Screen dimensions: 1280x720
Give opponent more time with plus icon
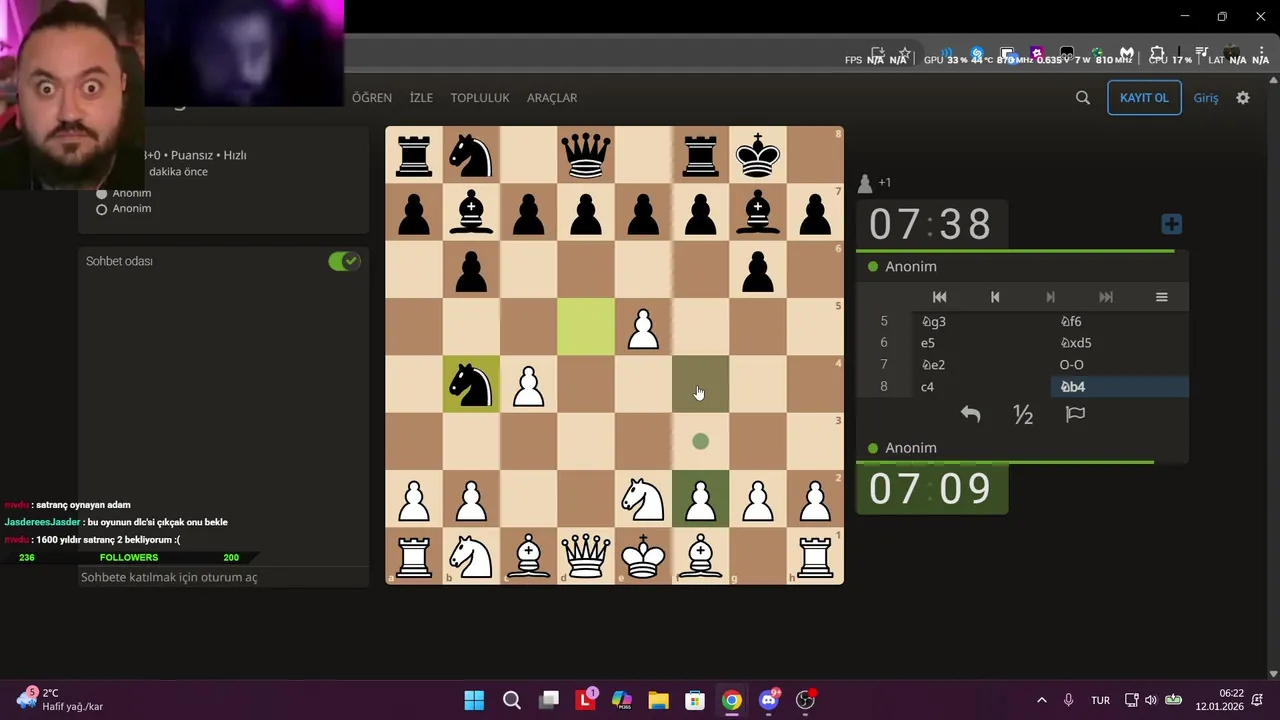pyautogui.click(x=1171, y=224)
